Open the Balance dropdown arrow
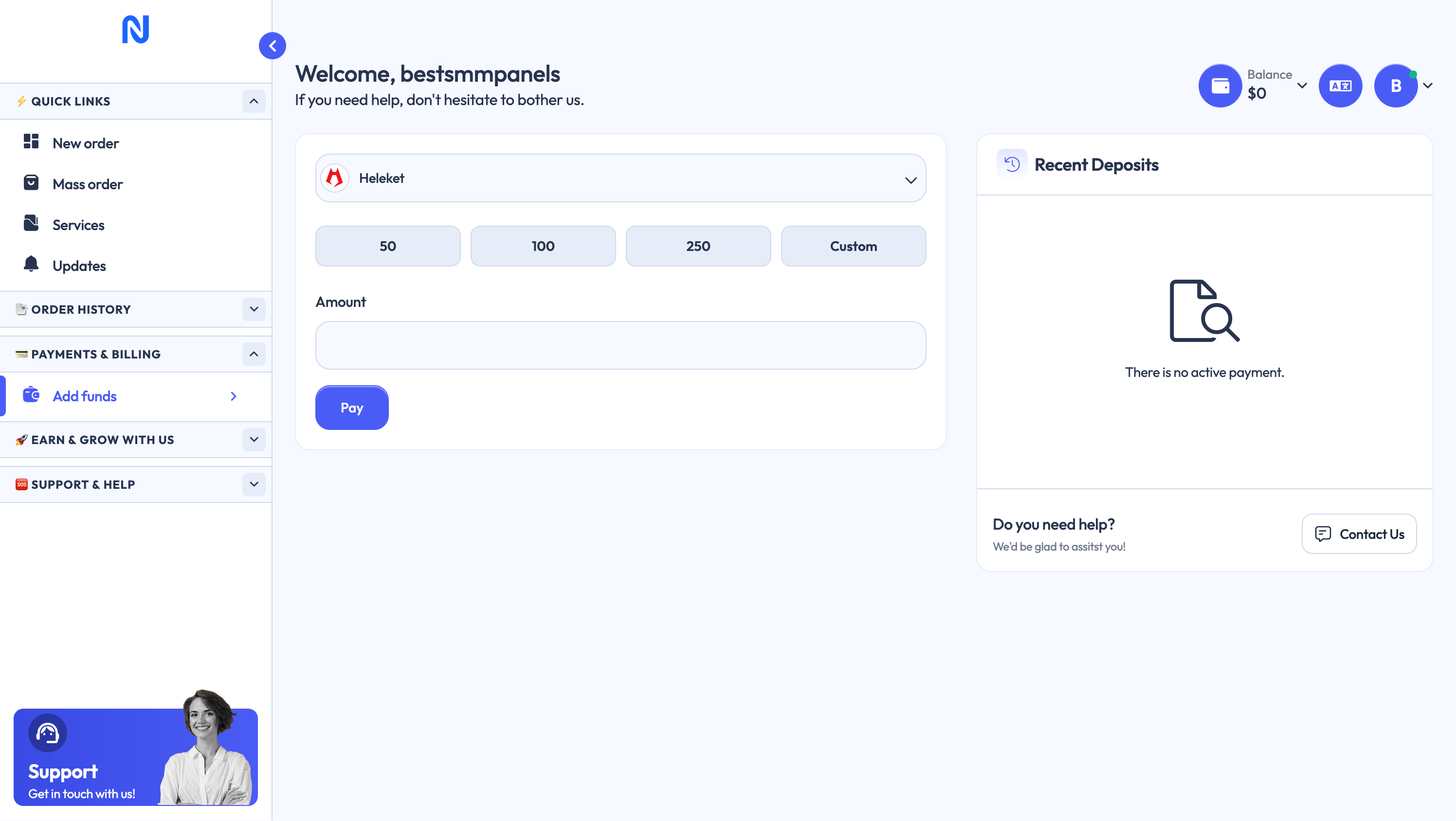This screenshot has width=1456, height=821. (1302, 86)
